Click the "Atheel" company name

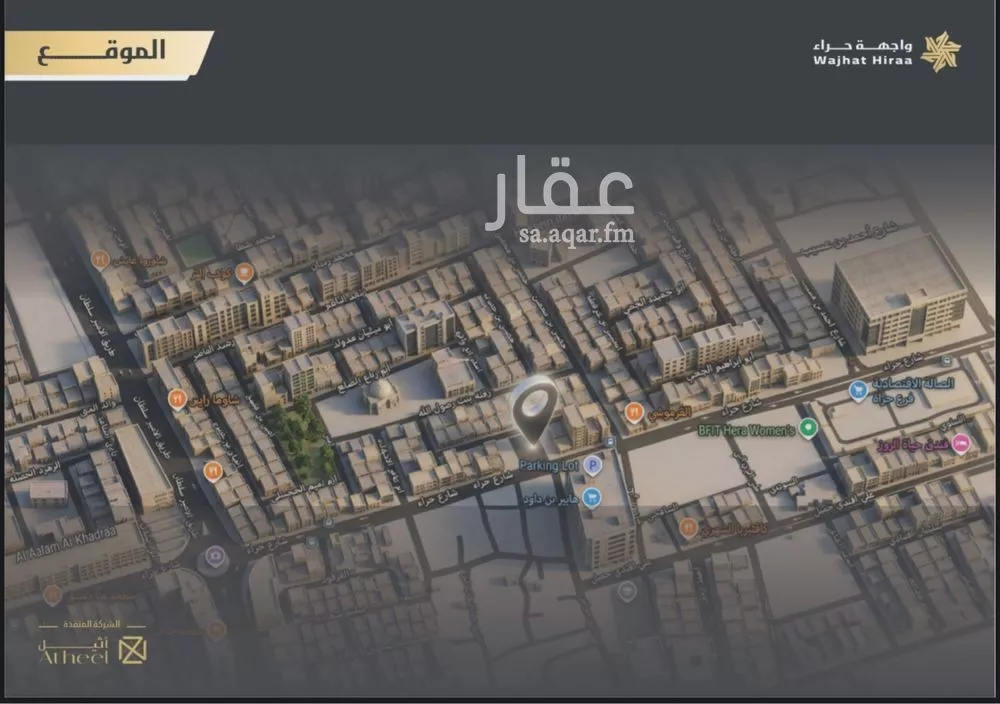tap(73, 656)
